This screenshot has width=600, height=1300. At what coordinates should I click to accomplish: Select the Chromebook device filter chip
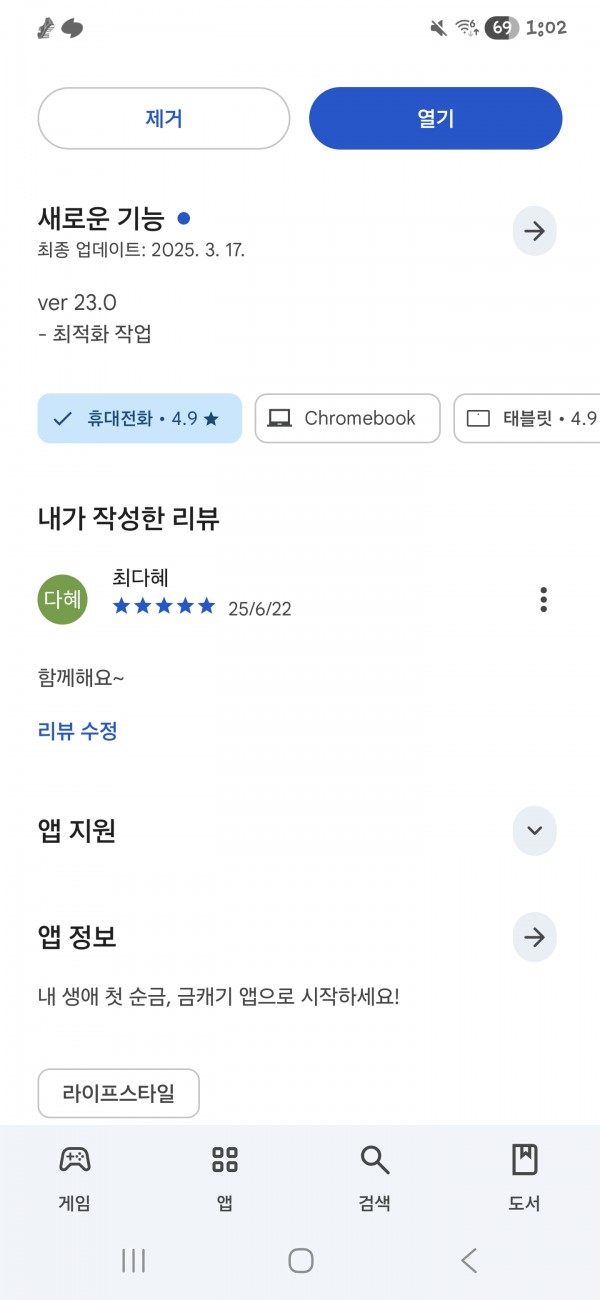coord(347,418)
